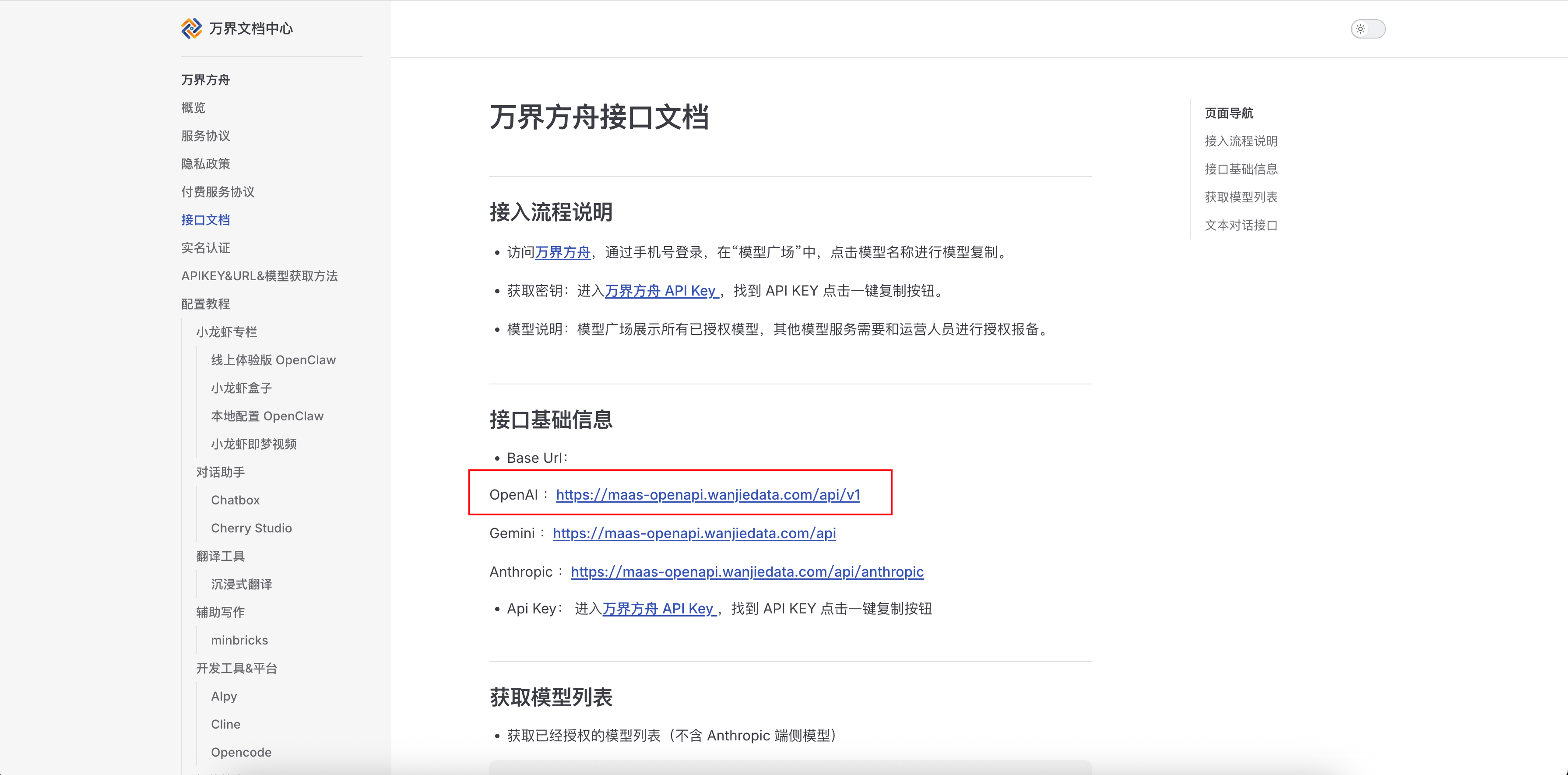Click 获取已经授权的模型列表 bullet text
This screenshot has height=775, width=1568.
point(674,735)
